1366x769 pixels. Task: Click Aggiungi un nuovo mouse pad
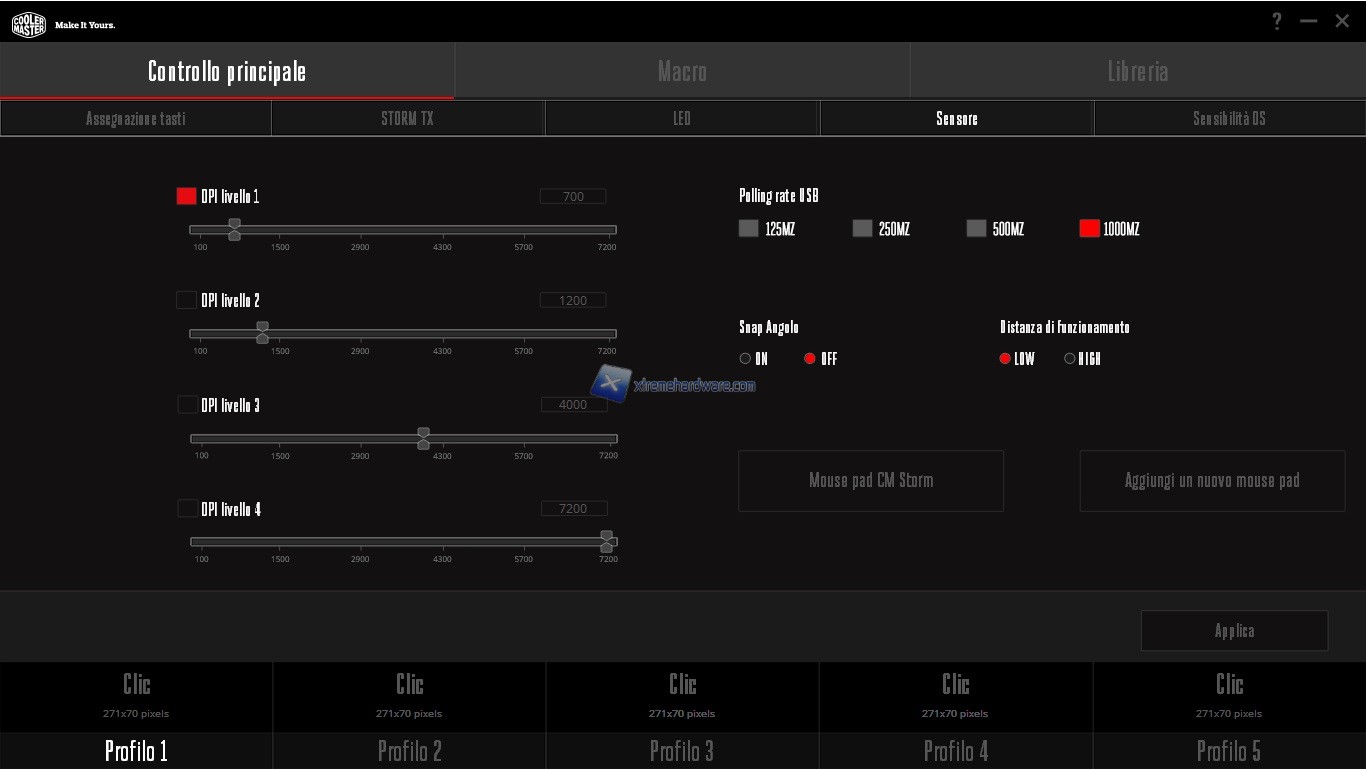pos(1211,480)
